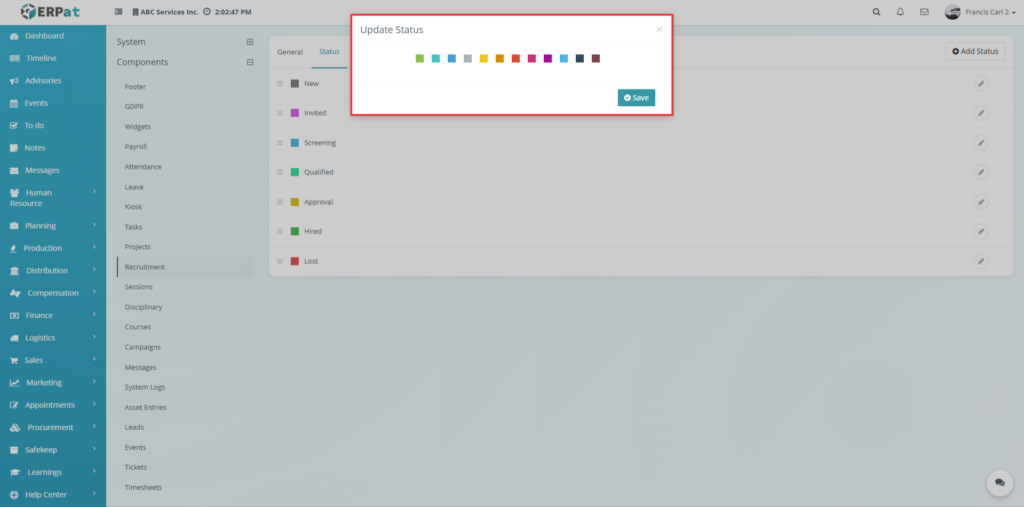1024x507 pixels.
Task: Switch to the General tab
Action: 290,52
